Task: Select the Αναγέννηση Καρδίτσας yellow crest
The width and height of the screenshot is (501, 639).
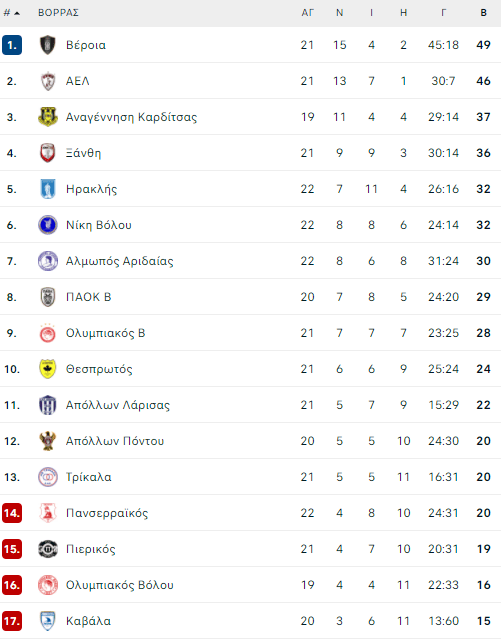Action: point(48,117)
